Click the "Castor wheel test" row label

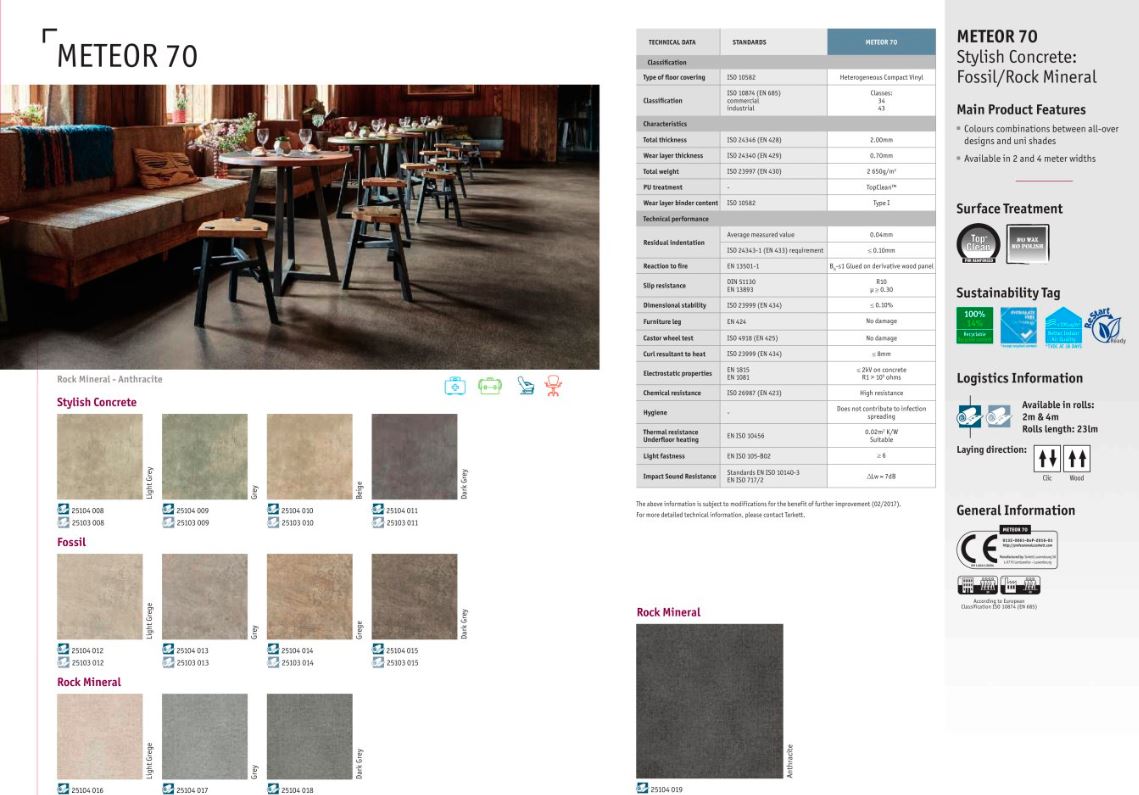pos(668,338)
